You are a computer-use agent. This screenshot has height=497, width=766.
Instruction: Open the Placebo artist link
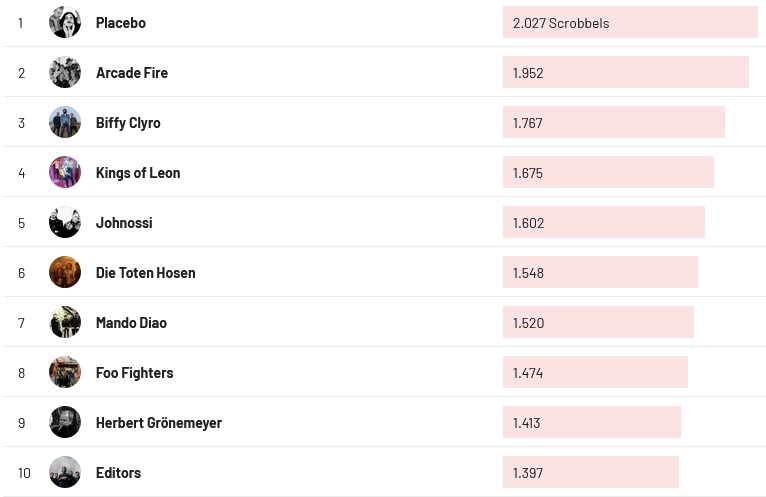(x=121, y=22)
